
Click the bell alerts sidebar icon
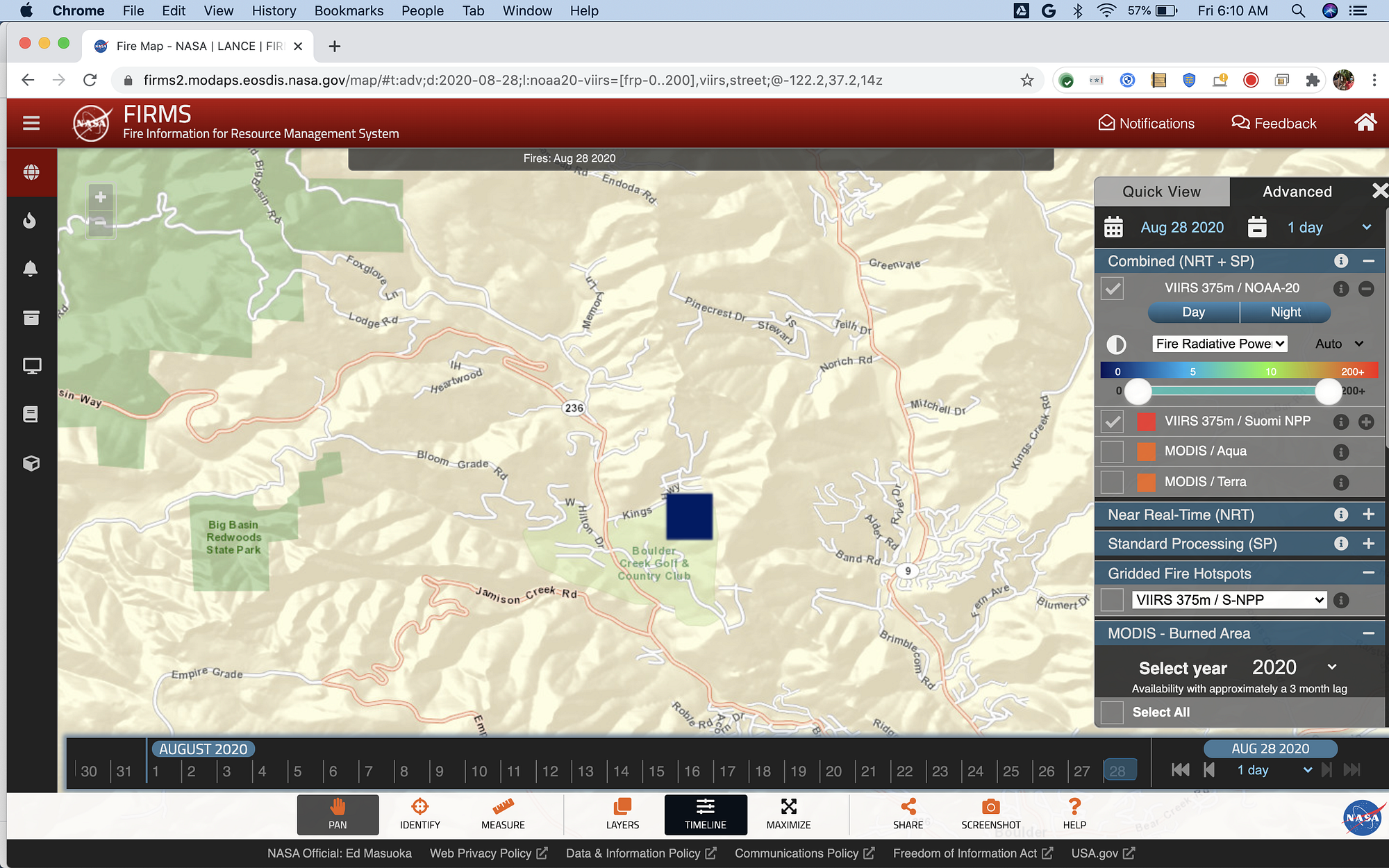[x=30, y=269]
